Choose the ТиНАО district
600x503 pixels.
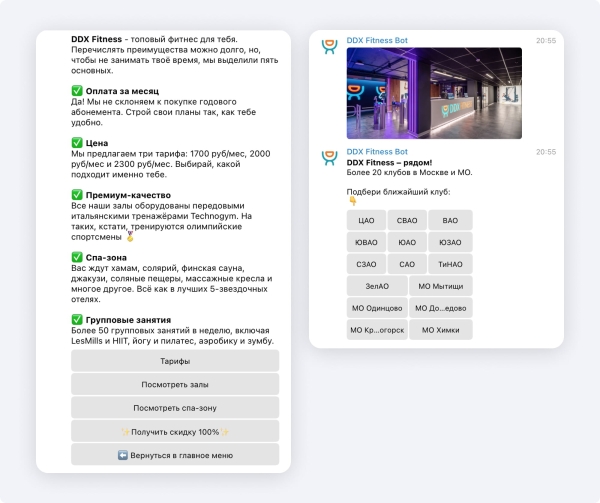pos(450,264)
